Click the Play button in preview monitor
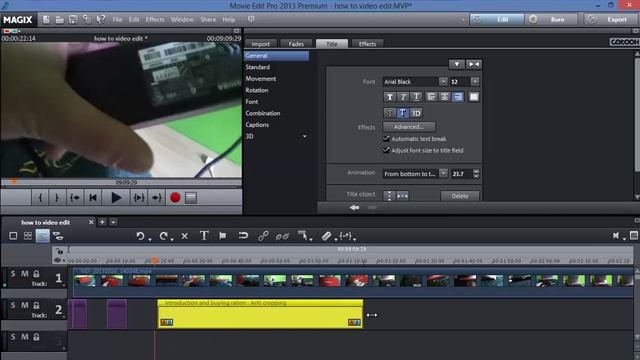Viewport: 640px width, 360px height. point(116,198)
